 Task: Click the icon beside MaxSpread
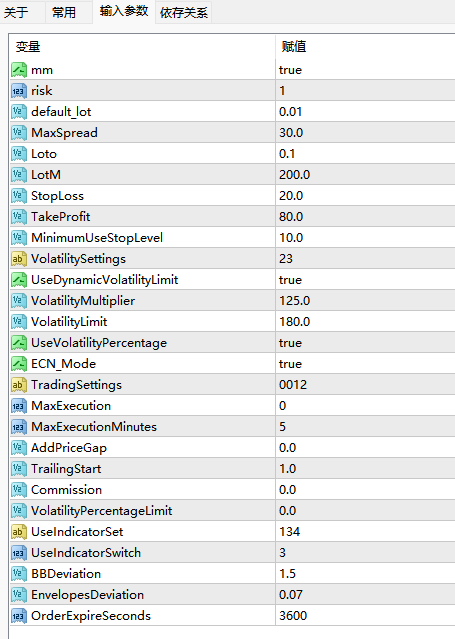coord(19,133)
